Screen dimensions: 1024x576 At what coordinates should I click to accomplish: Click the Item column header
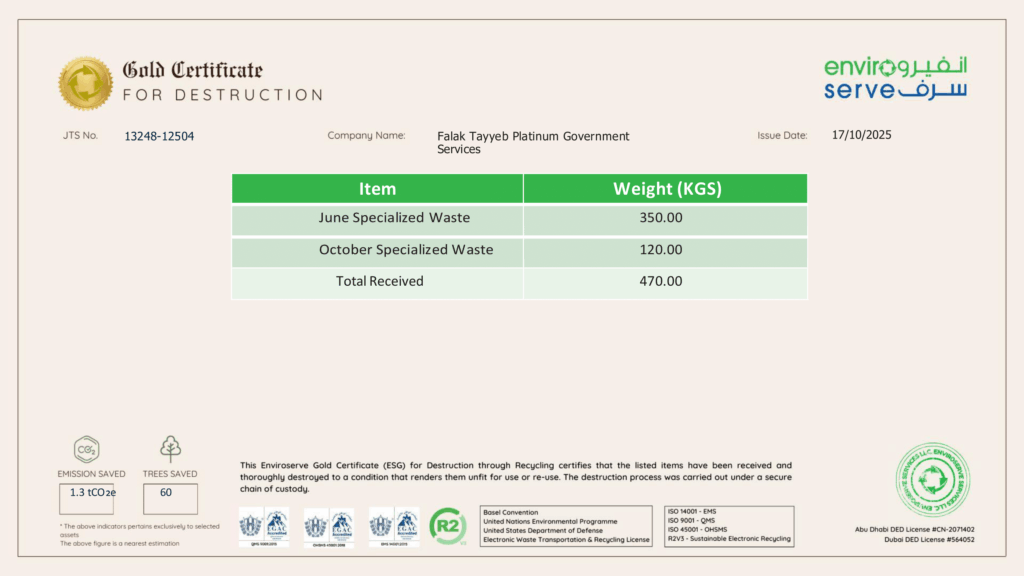377,189
